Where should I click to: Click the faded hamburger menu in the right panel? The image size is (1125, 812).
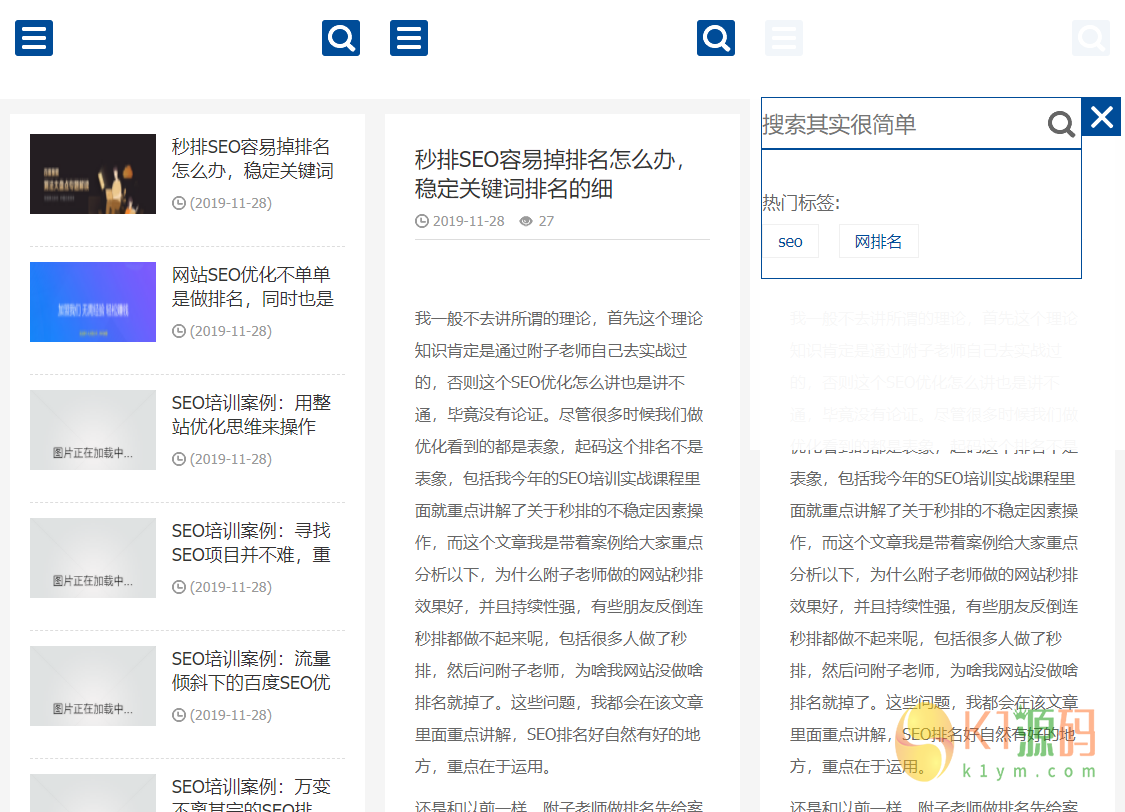[784, 38]
